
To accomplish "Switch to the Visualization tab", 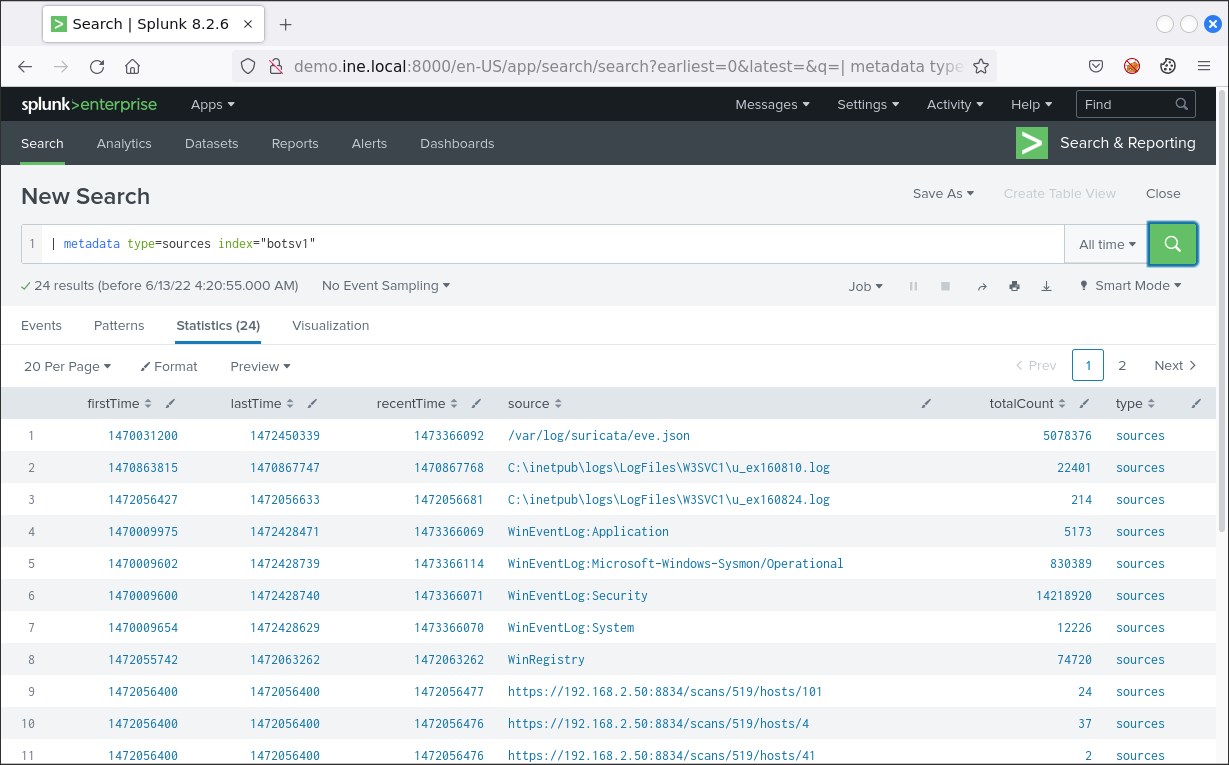I will tap(330, 326).
